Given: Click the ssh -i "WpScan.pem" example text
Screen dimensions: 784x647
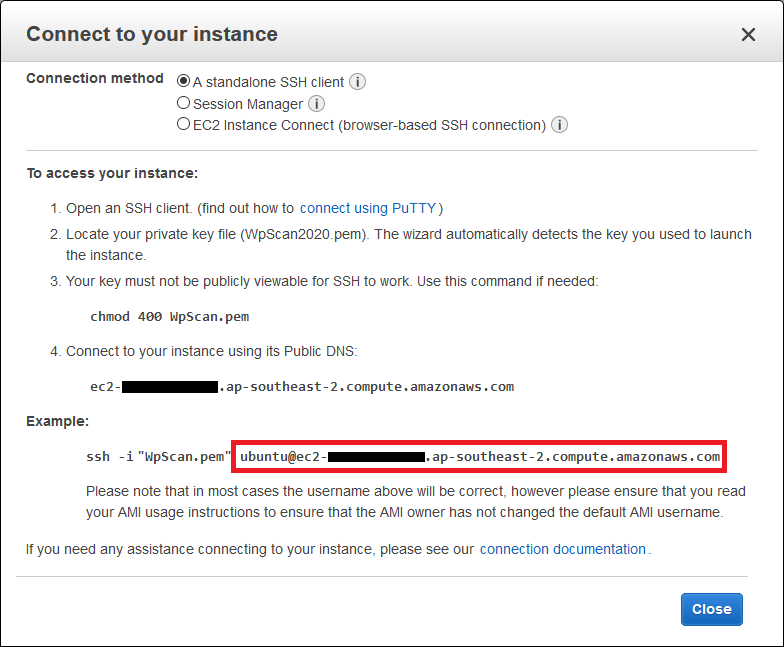Looking at the screenshot, I should click(158, 456).
